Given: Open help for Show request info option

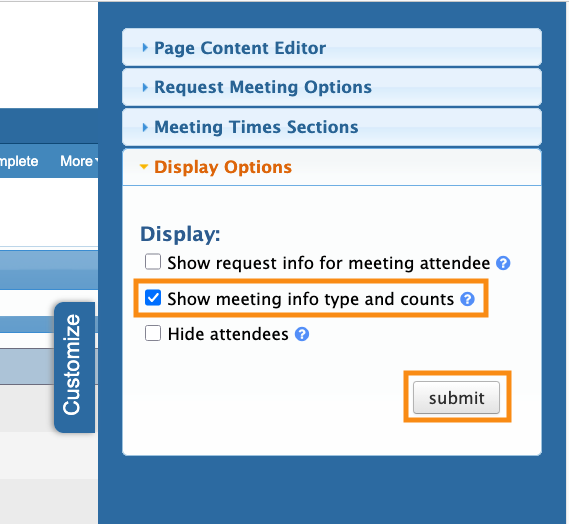Looking at the screenshot, I should [x=503, y=263].
